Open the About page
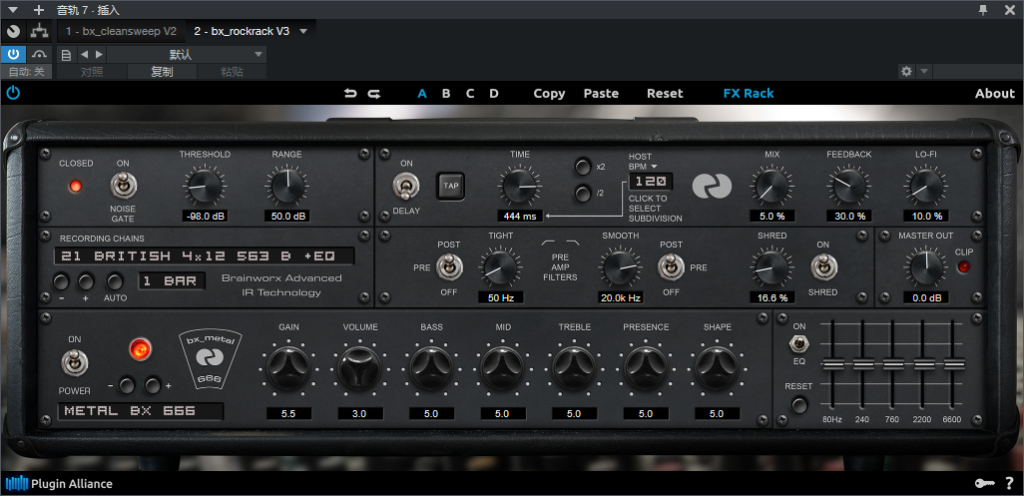This screenshot has height=496, width=1024. 995,93
